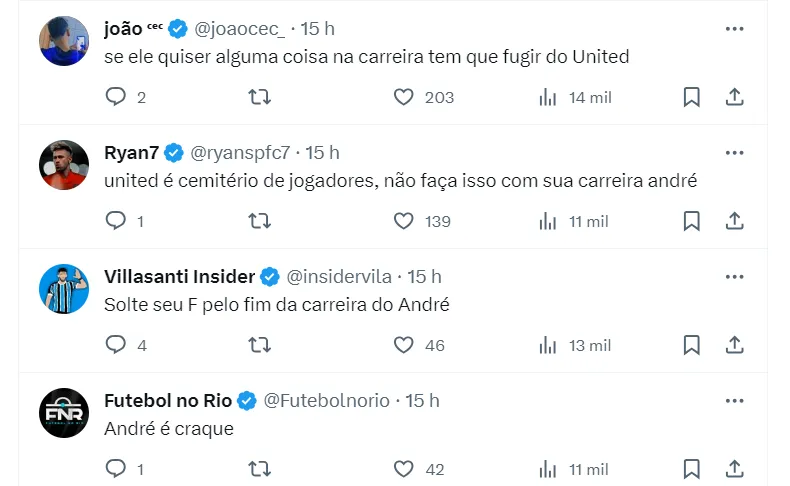
Task: Retweet the Villasanti Insider post
Action: click(259, 345)
